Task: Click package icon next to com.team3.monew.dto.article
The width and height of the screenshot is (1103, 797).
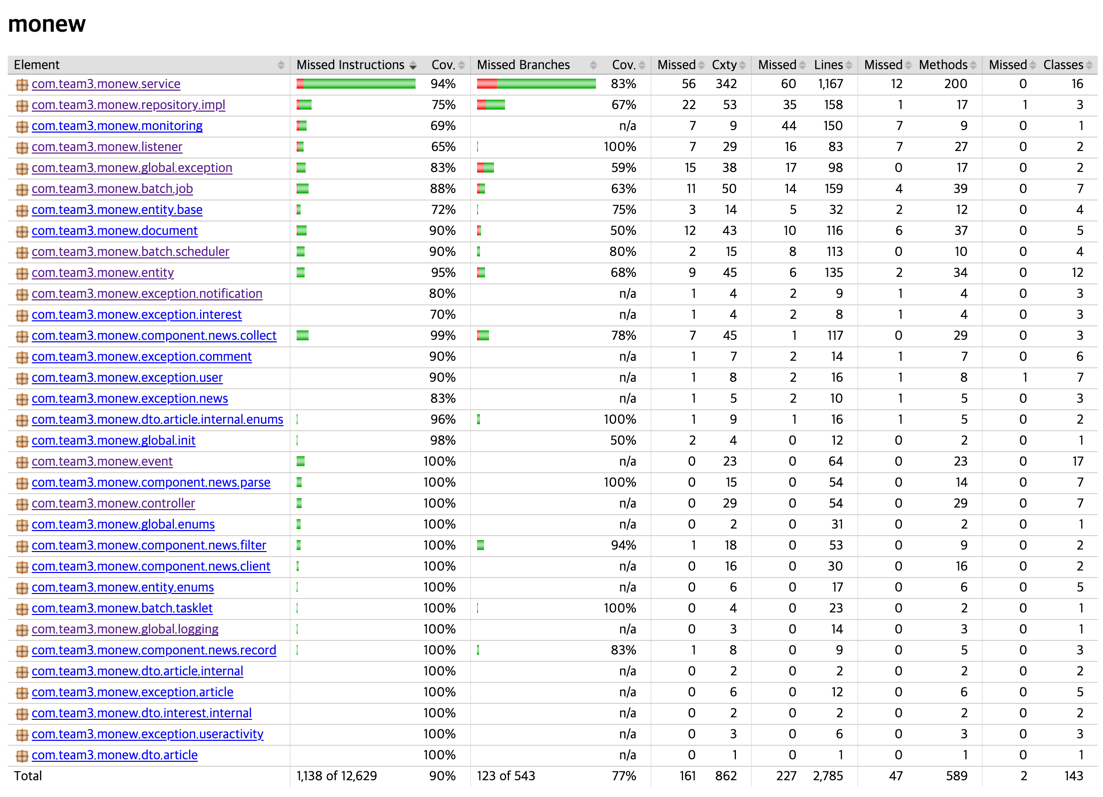Action: [x=22, y=755]
